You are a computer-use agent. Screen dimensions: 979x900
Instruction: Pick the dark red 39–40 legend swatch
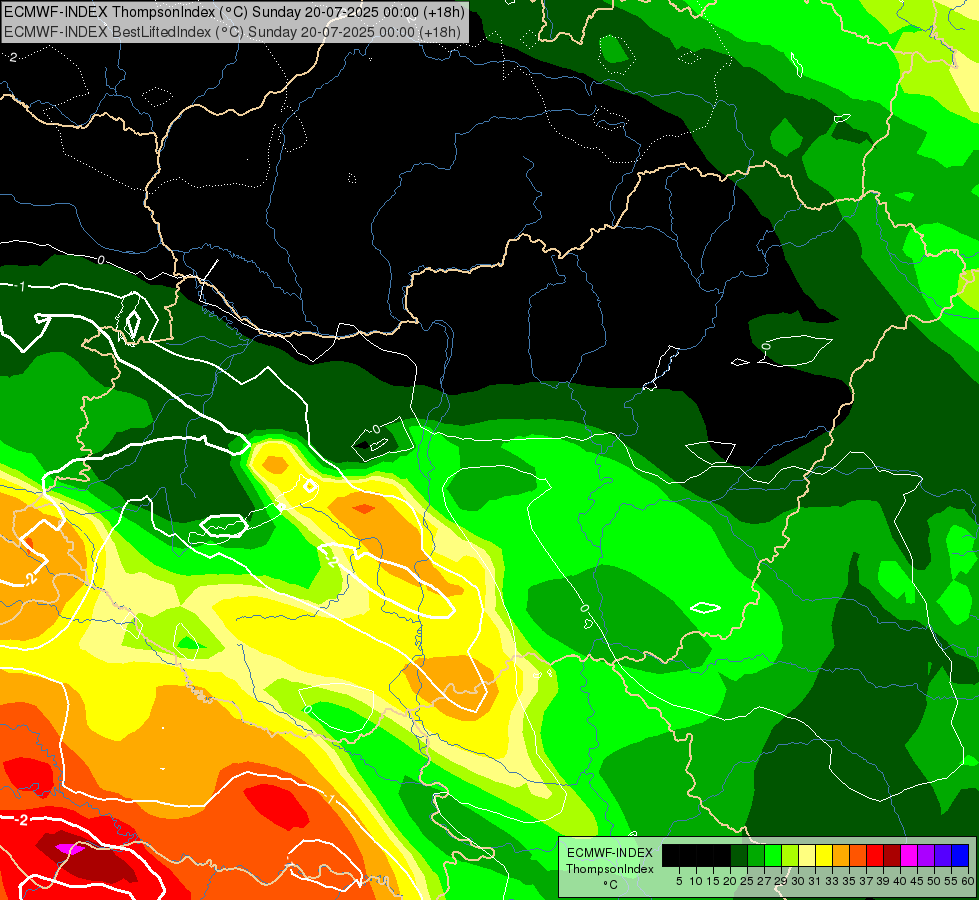tap(892, 856)
